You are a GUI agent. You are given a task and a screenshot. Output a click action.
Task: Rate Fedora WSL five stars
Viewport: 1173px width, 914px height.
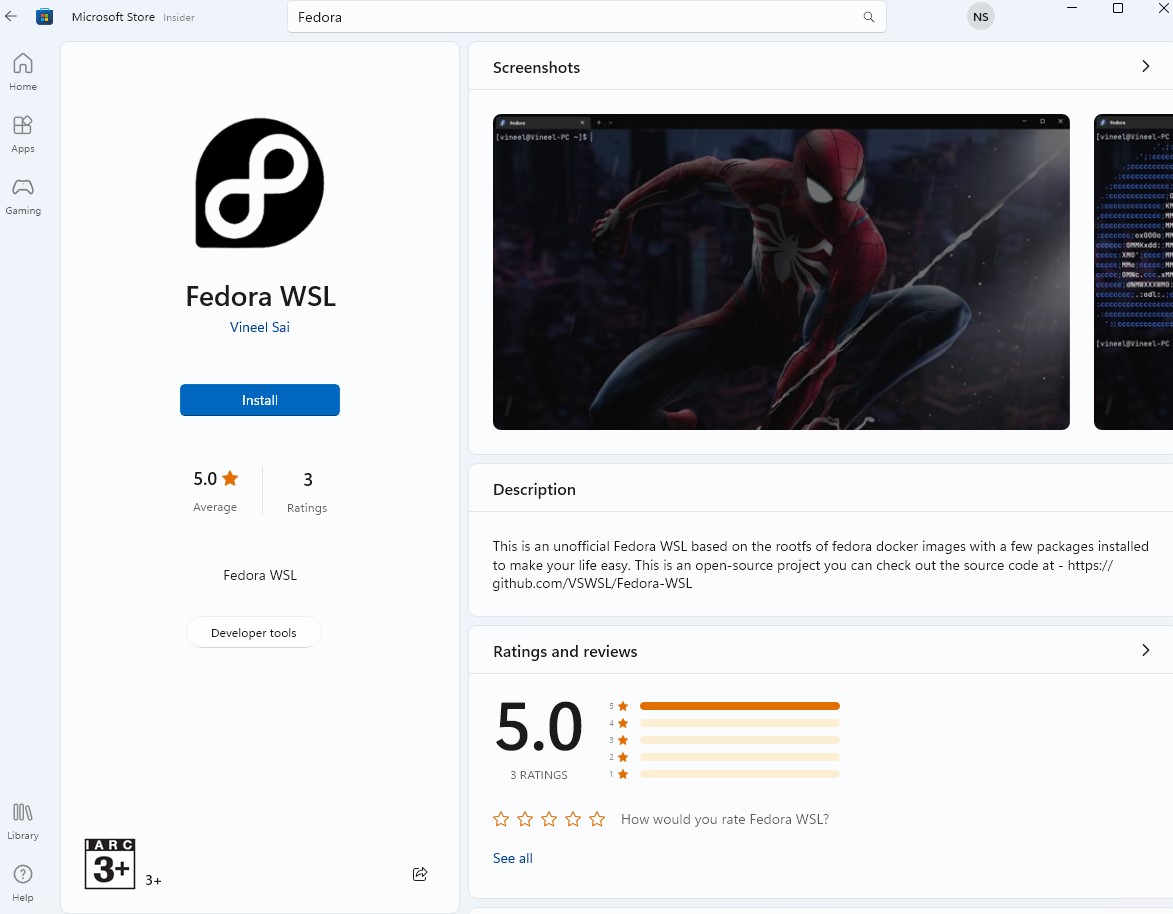coord(597,819)
